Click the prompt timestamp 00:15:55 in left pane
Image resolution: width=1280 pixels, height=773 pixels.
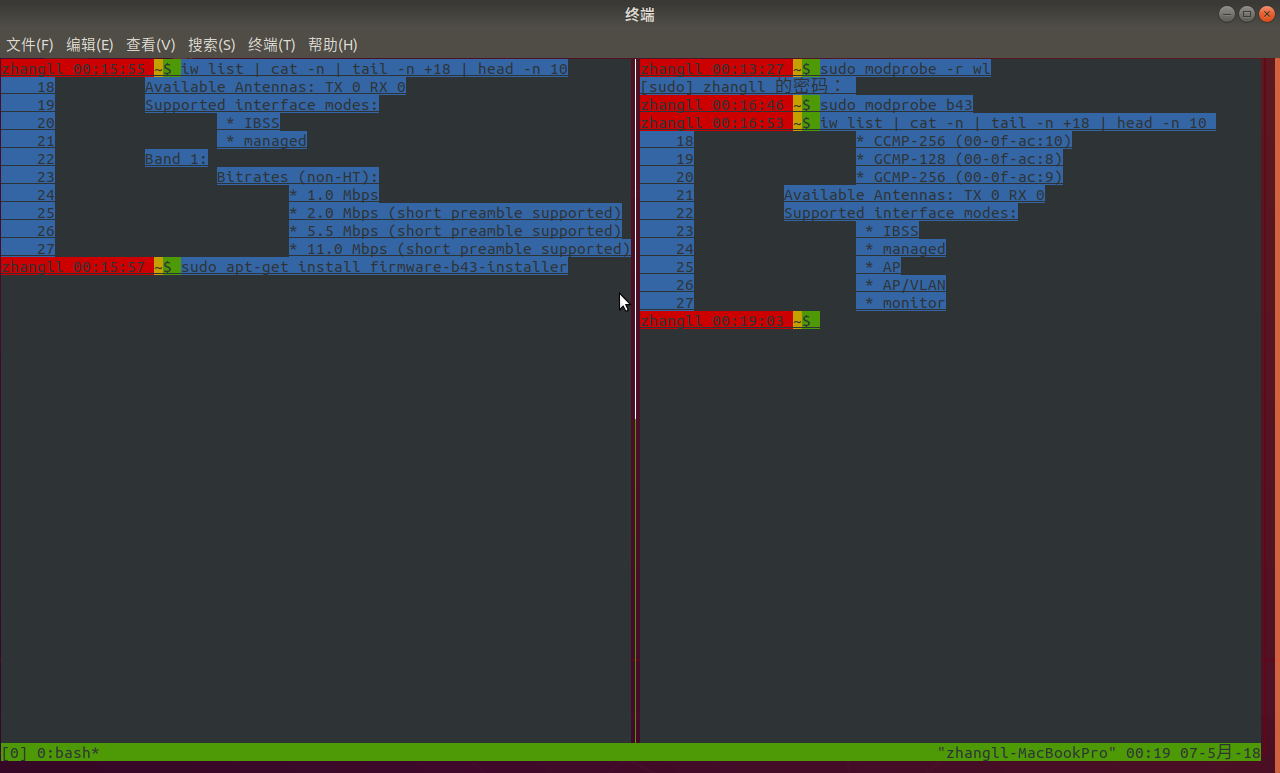109,69
